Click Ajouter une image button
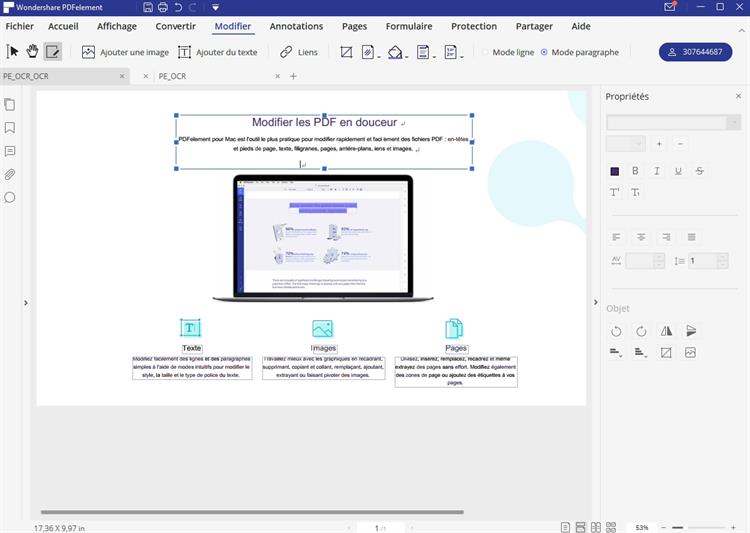Image resolution: width=750 pixels, height=533 pixels. coord(124,52)
